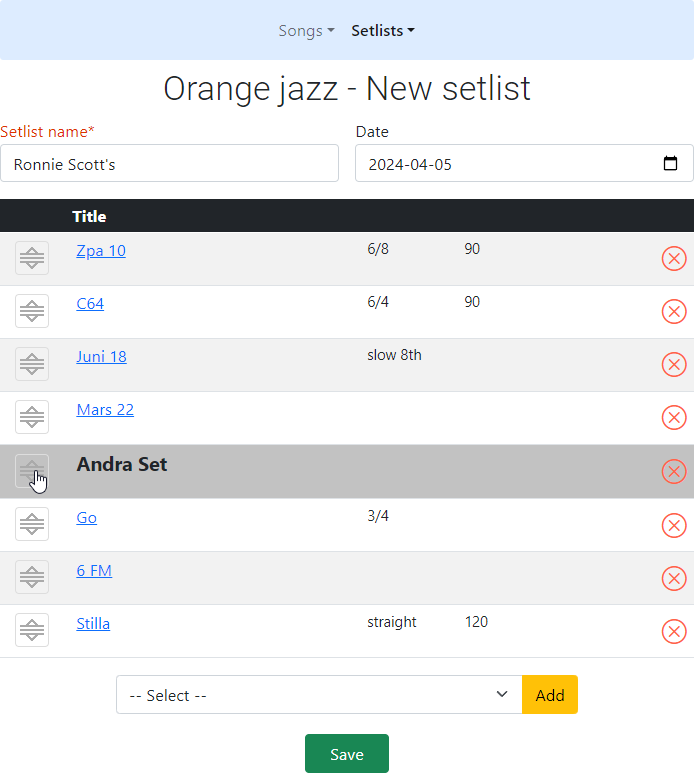The image size is (694, 773).
Task: Delete the Juni 18 row
Action: click(674, 365)
